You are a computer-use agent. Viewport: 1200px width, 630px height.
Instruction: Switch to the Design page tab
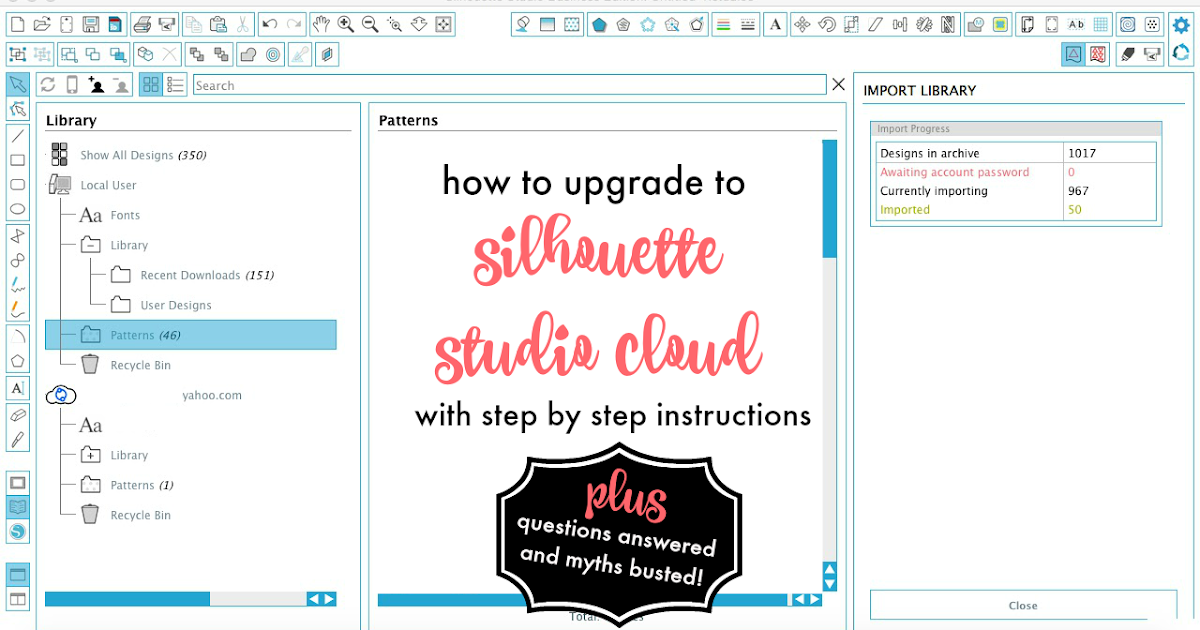coord(19,481)
